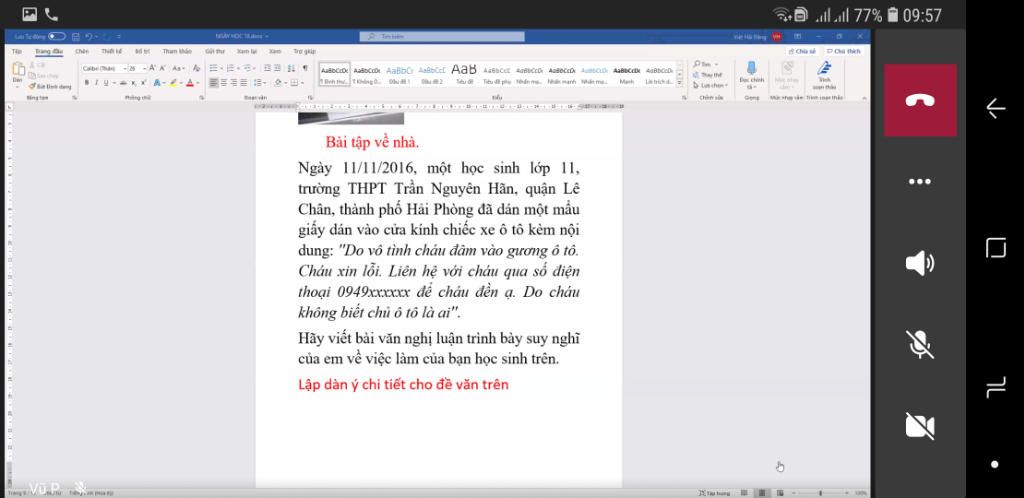Click the Undo arrow in Word
1024x498 pixels.
point(88,37)
